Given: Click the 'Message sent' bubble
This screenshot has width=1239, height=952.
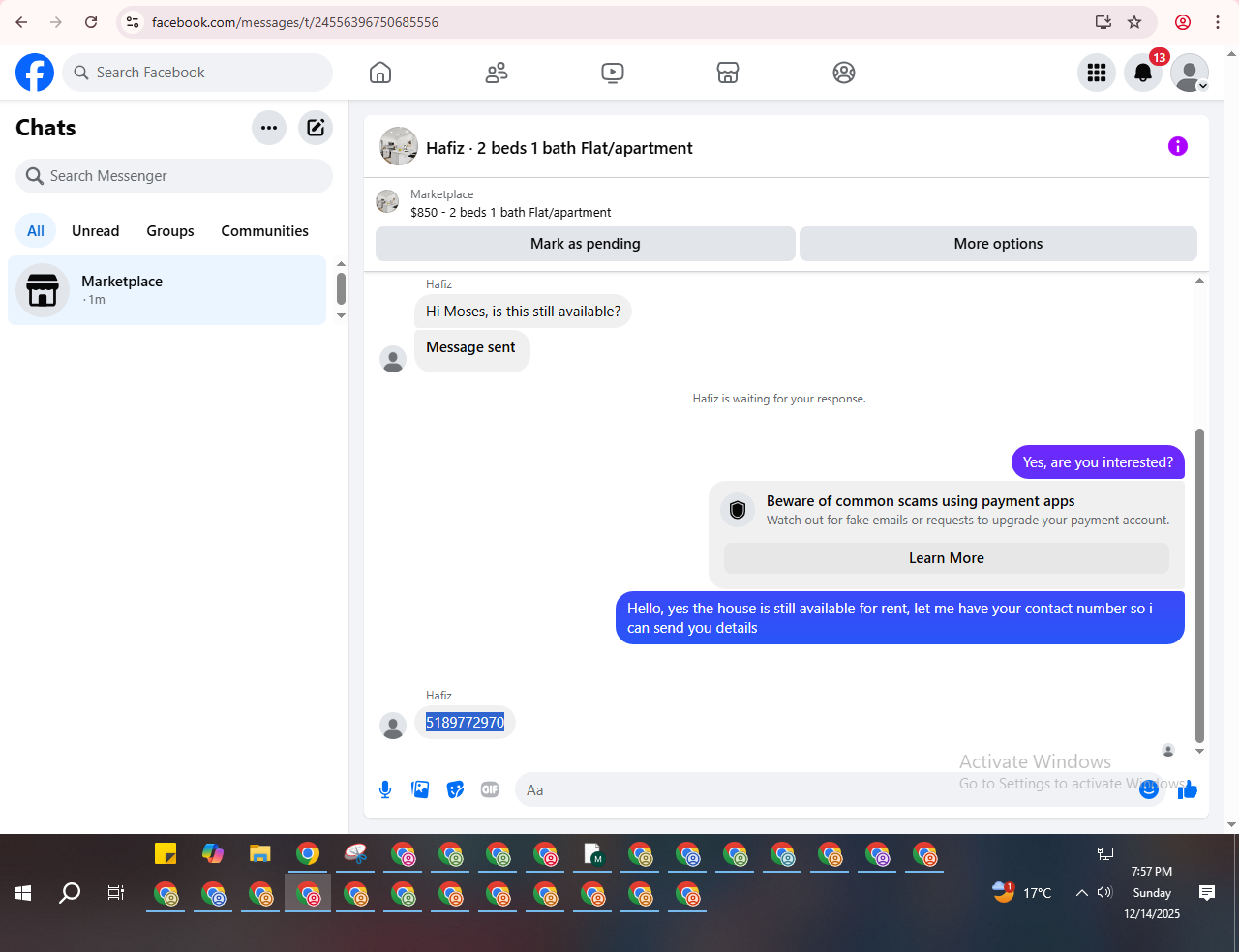Looking at the screenshot, I should point(471,349).
